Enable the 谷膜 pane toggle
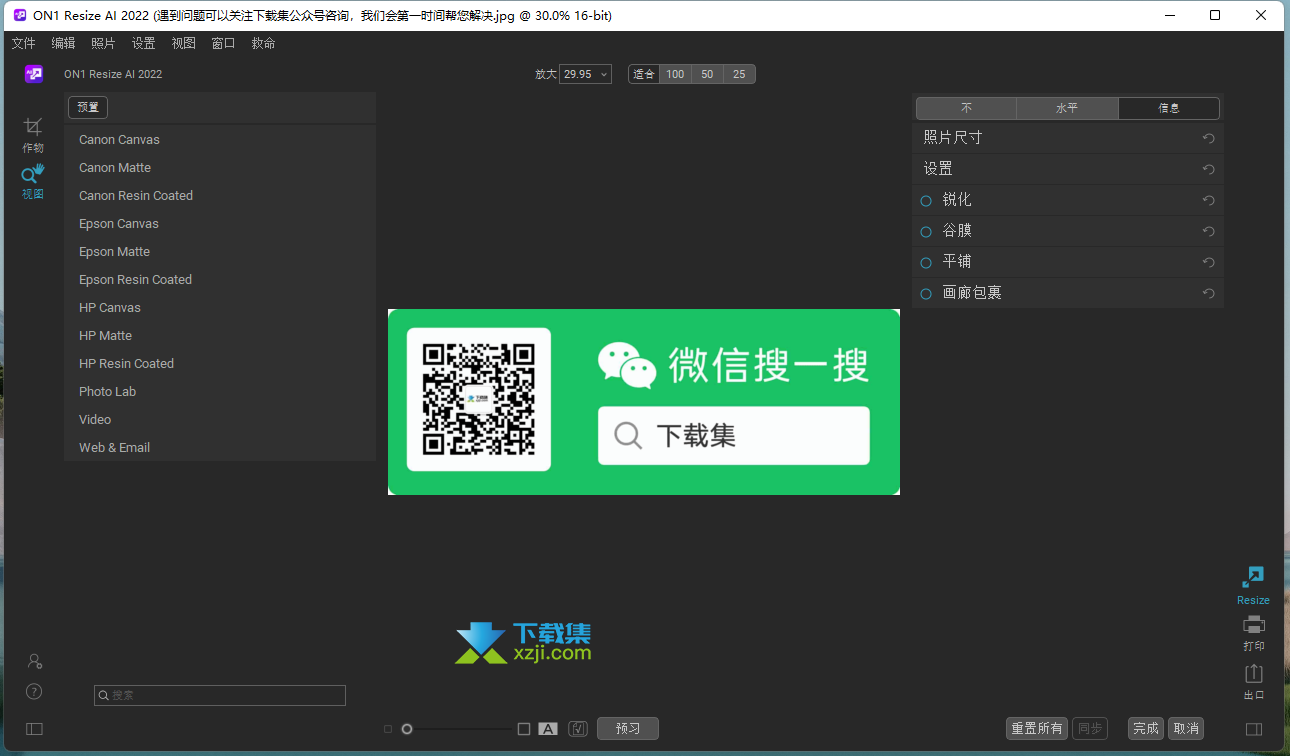Viewport: 1290px width, 756px height. point(926,231)
